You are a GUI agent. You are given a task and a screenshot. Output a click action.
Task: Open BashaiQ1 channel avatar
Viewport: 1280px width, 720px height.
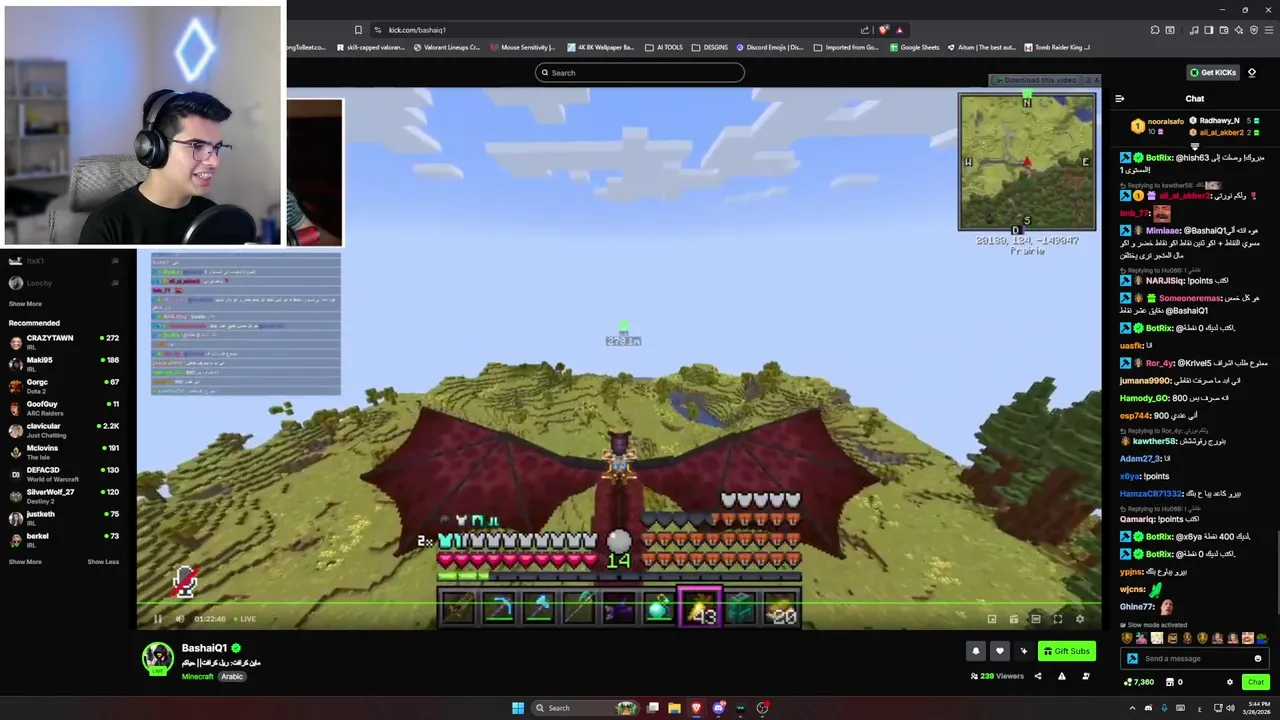(x=157, y=658)
